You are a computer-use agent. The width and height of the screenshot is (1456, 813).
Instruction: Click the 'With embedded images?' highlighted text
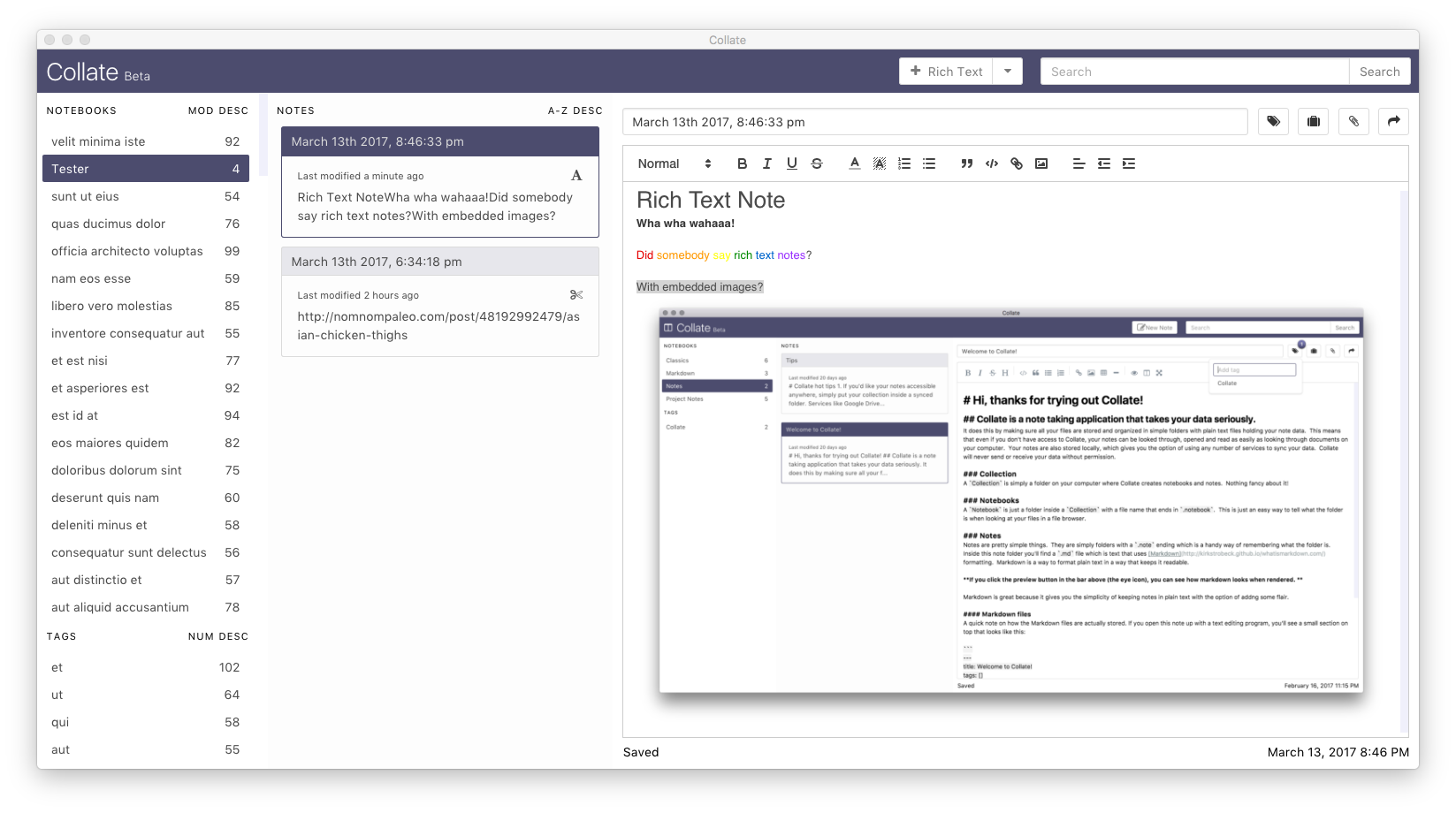699,287
